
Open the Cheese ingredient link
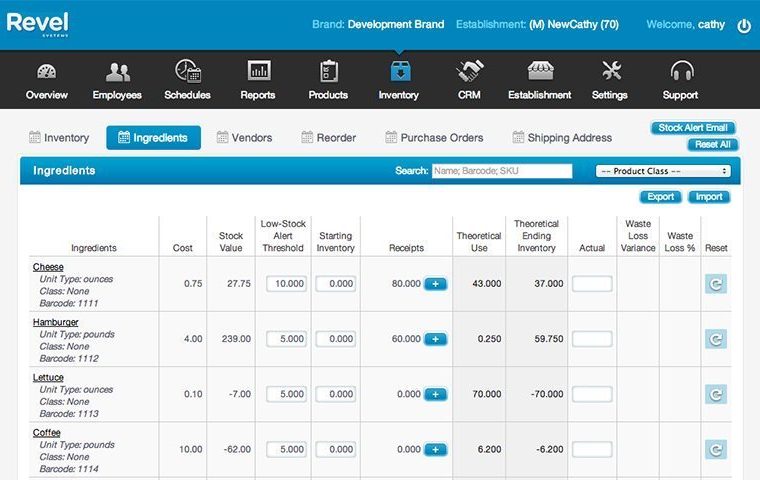[48, 267]
